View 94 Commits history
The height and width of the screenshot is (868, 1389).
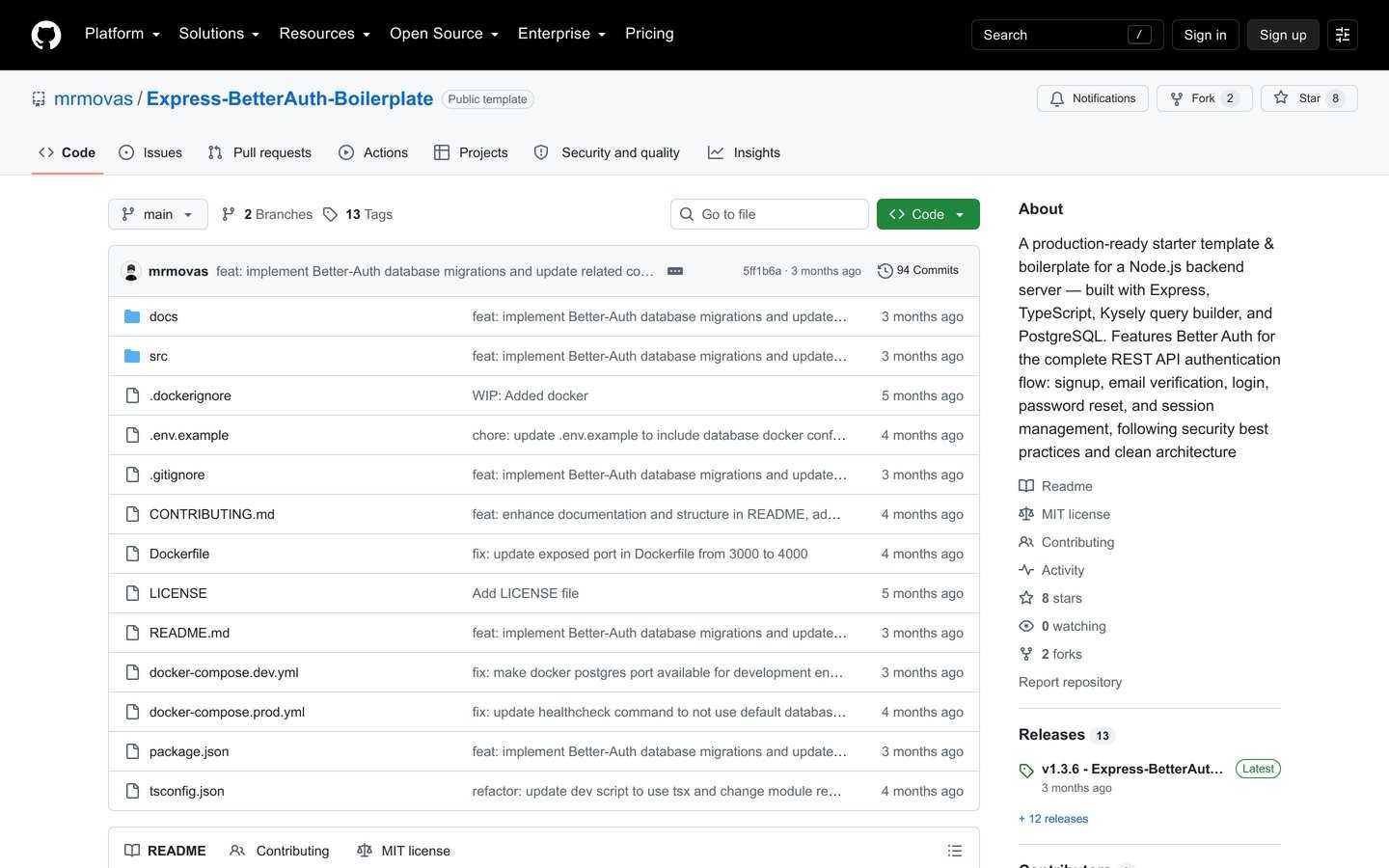point(918,271)
